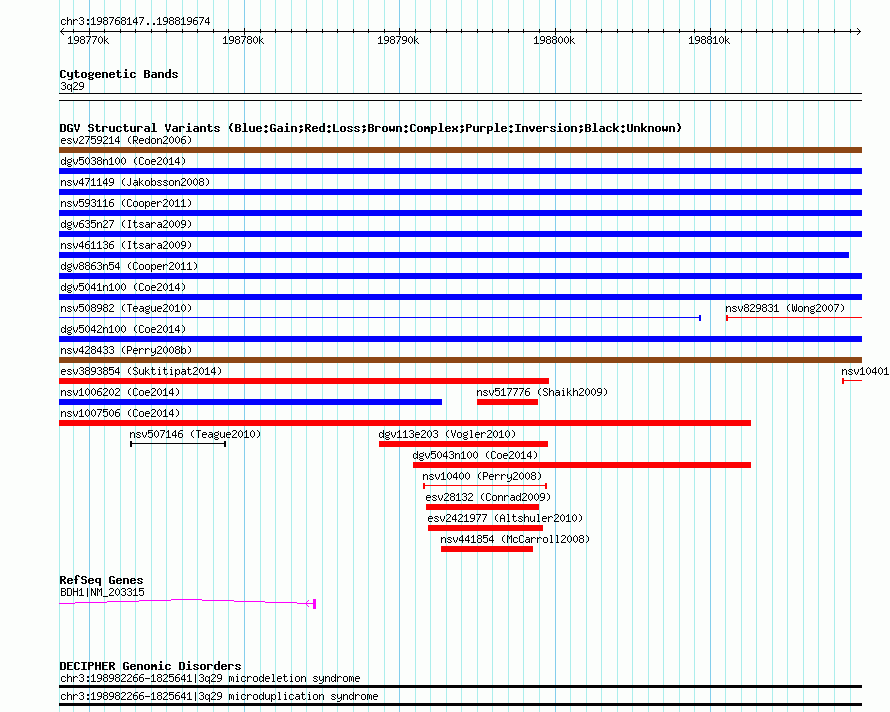Click the esv2759214 (Redon2006) brown variant bar
Image resolution: width=890 pixels, height=712 pixels.
[x=460, y=150]
